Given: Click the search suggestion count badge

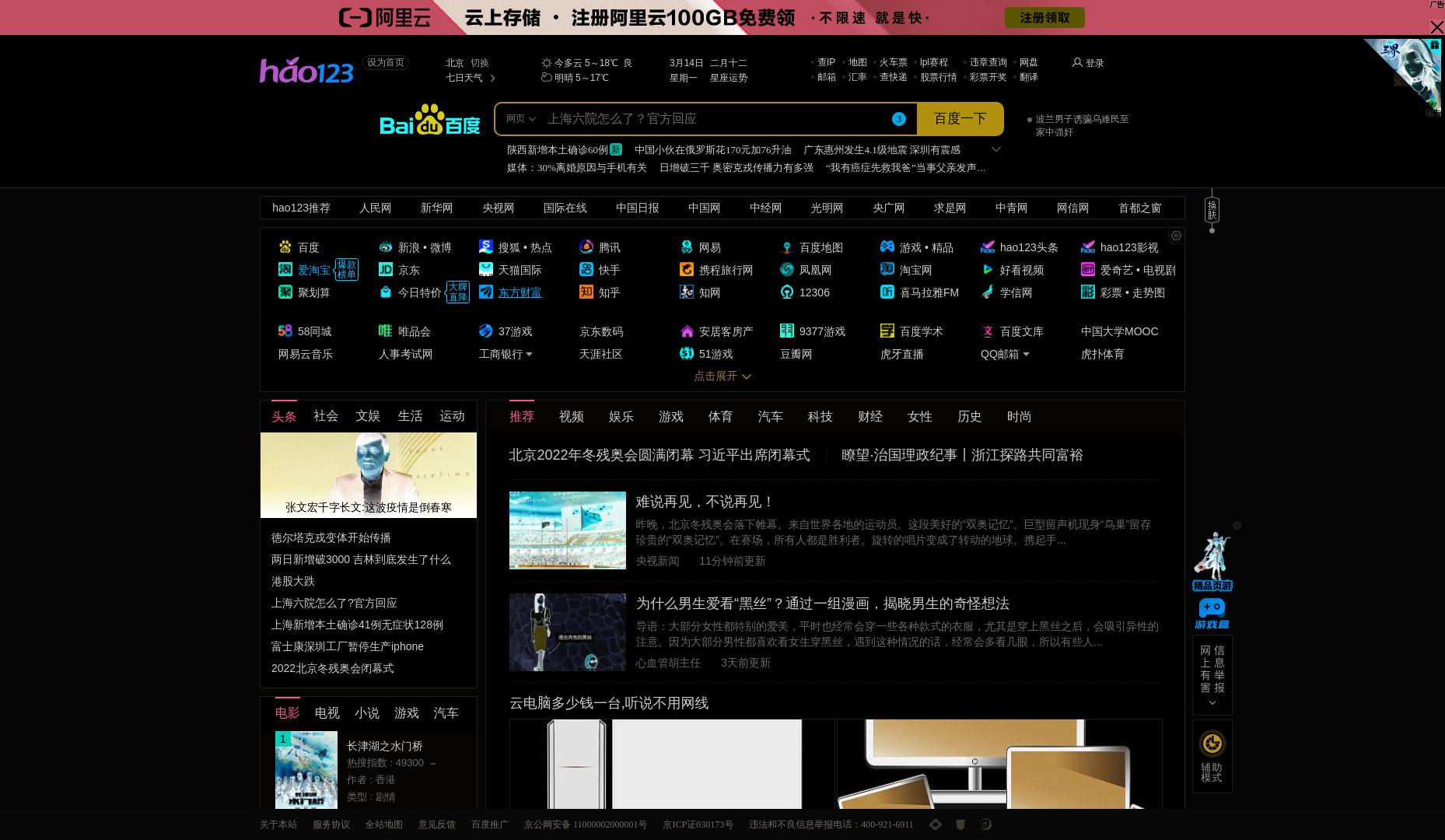Looking at the screenshot, I should (x=899, y=119).
